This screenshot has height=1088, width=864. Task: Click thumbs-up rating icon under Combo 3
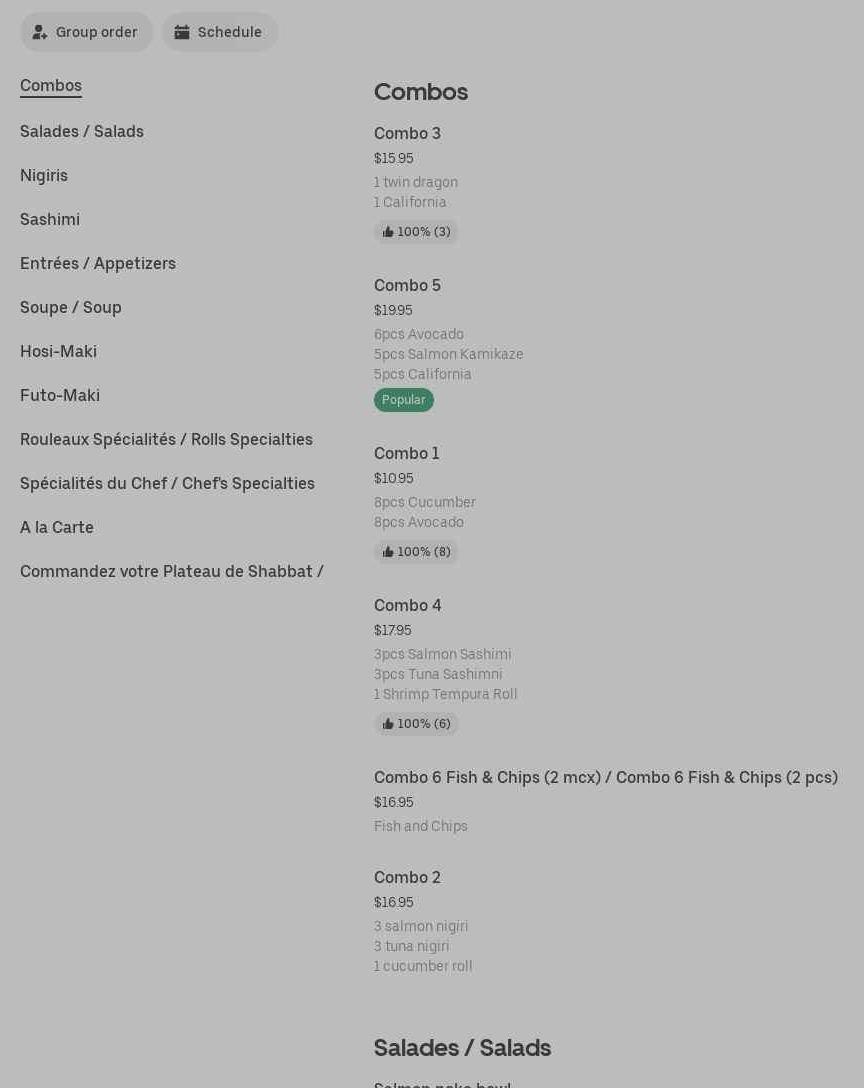point(388,232)
